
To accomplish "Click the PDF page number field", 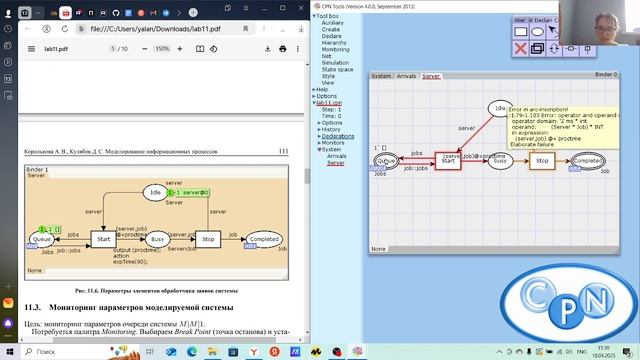I will (113, 49).
